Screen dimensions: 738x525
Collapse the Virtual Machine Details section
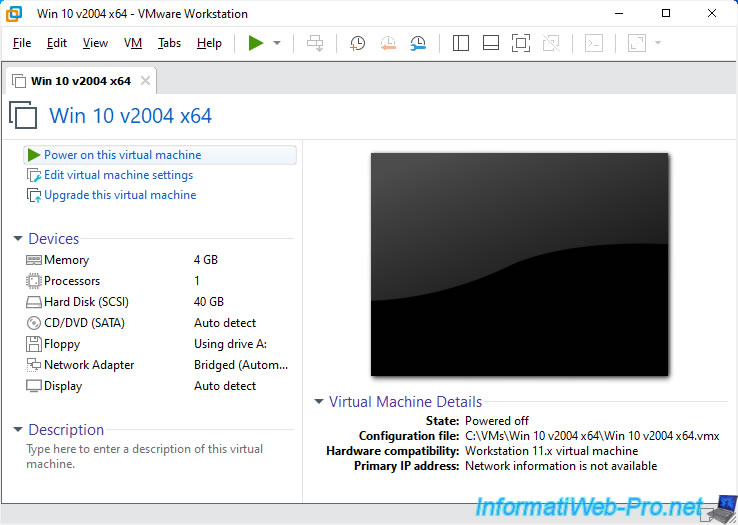click(x=319, y=402)
